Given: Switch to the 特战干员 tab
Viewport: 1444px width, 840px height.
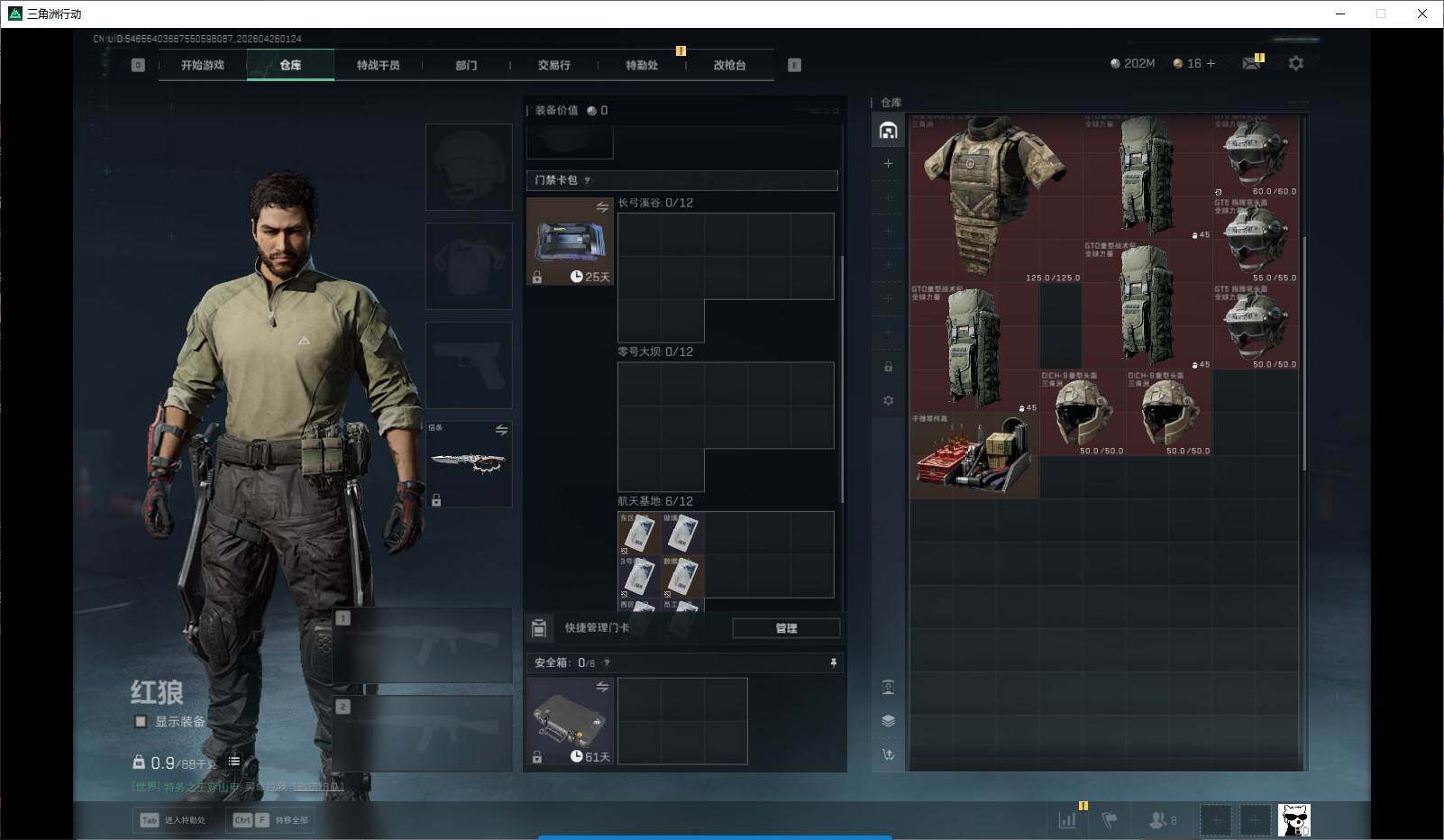Looking at the screenshot, I should tap(378, 65).
